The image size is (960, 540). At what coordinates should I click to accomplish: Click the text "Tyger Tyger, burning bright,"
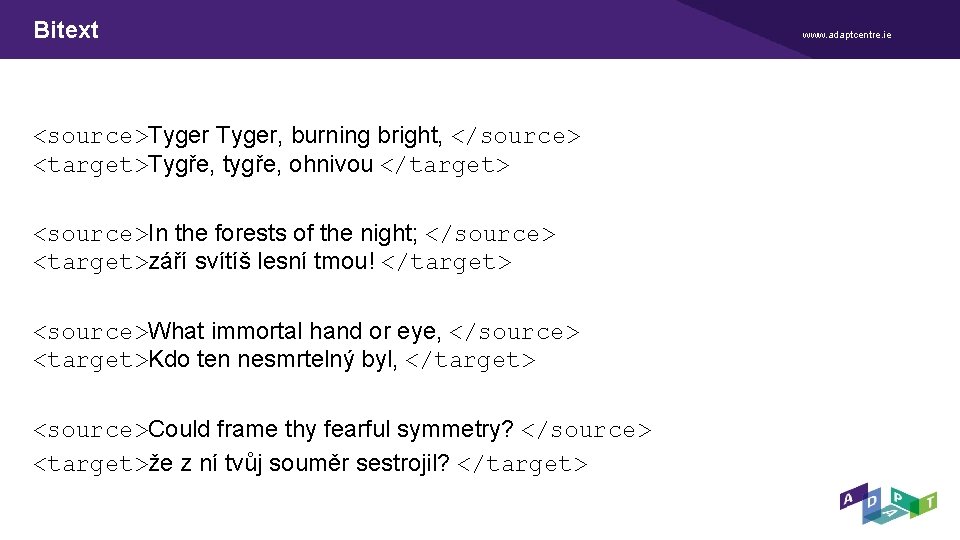click(296, 135)
